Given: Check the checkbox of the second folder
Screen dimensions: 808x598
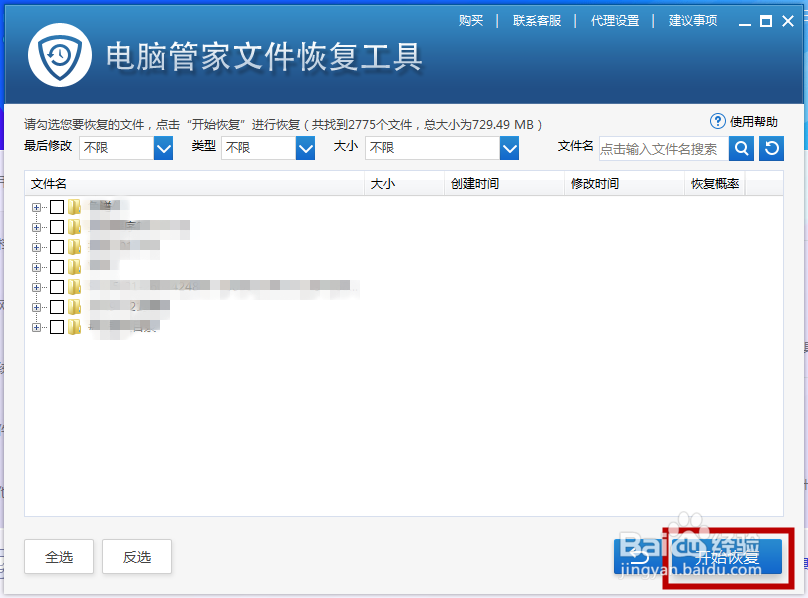Looking at the screenshot, I should pyautogui.click(x=56, y=226).
